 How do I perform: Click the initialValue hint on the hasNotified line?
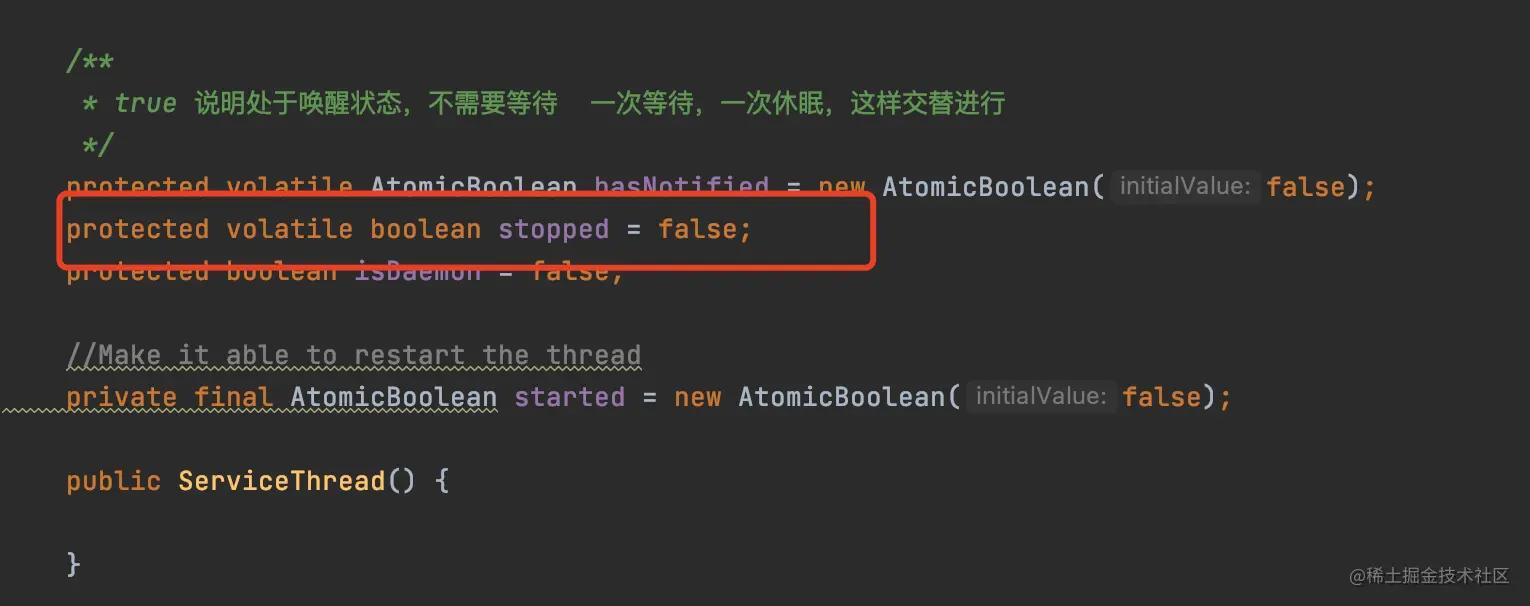coord(1185,186)
